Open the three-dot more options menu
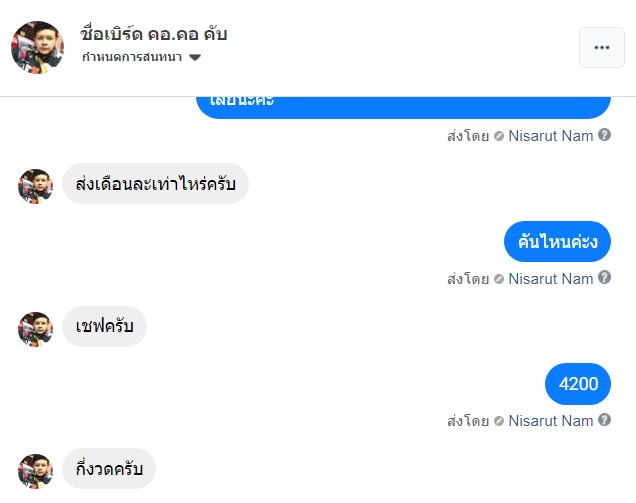 (601, 47)
